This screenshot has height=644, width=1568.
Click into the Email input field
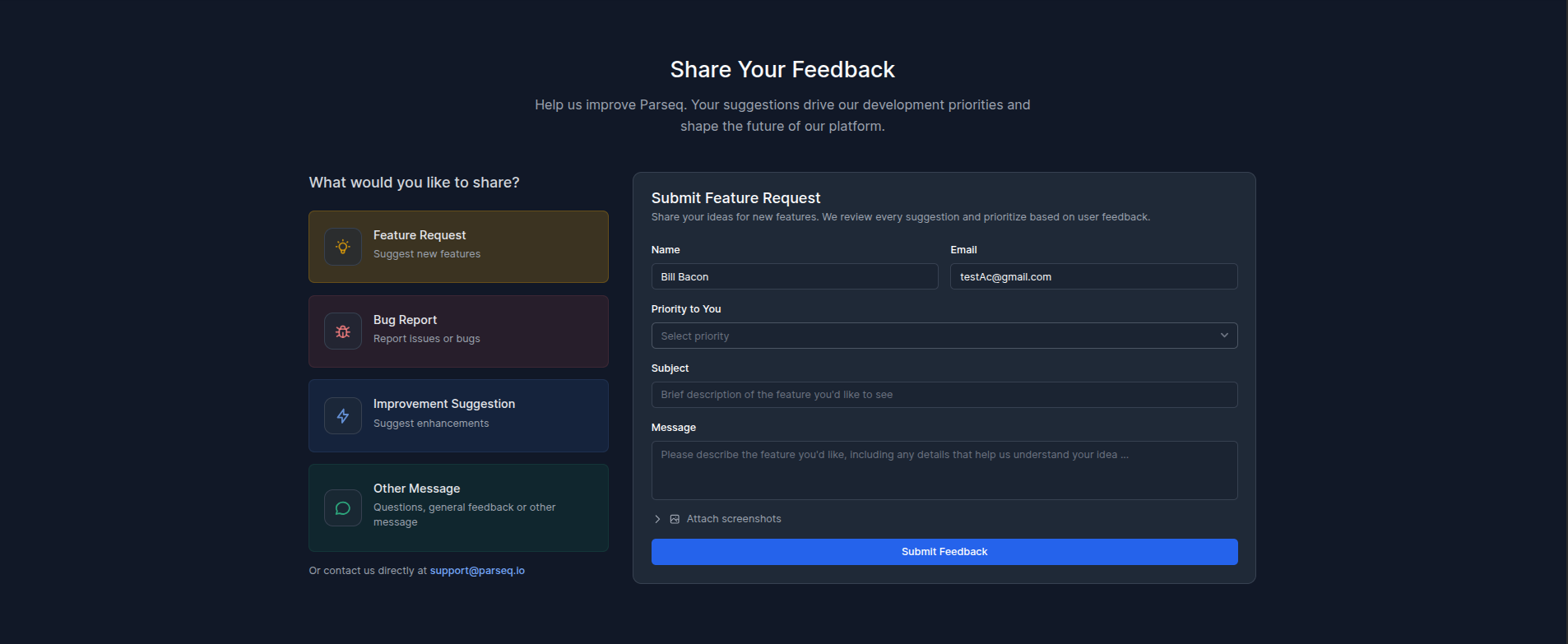(1093, 276)
